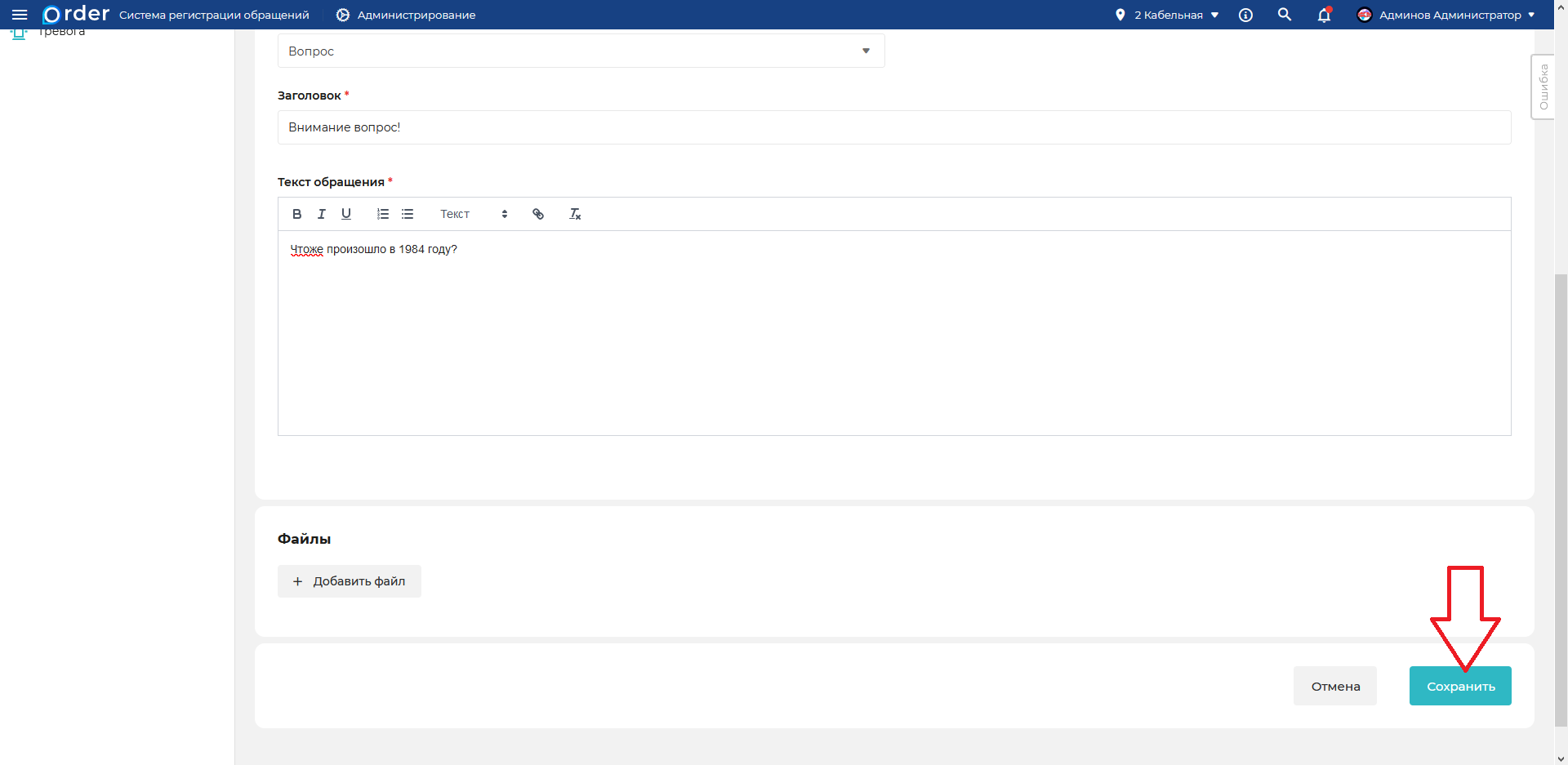Viewport: 1568px width, 765px height.
Task: Click the 'Сохранить' button
Action: point(1460,686)
